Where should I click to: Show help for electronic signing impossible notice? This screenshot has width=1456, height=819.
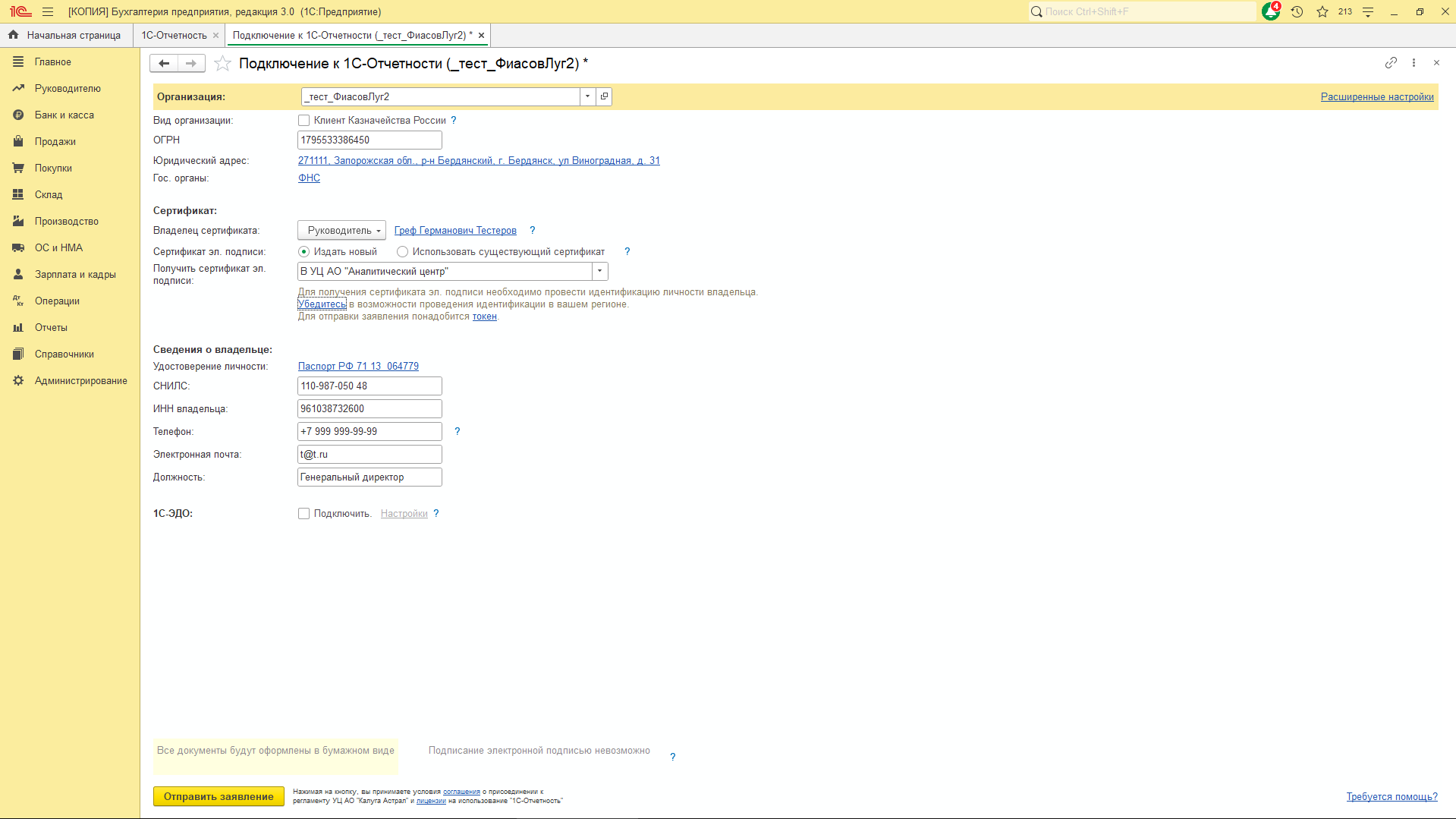click(x=672, y=757)
